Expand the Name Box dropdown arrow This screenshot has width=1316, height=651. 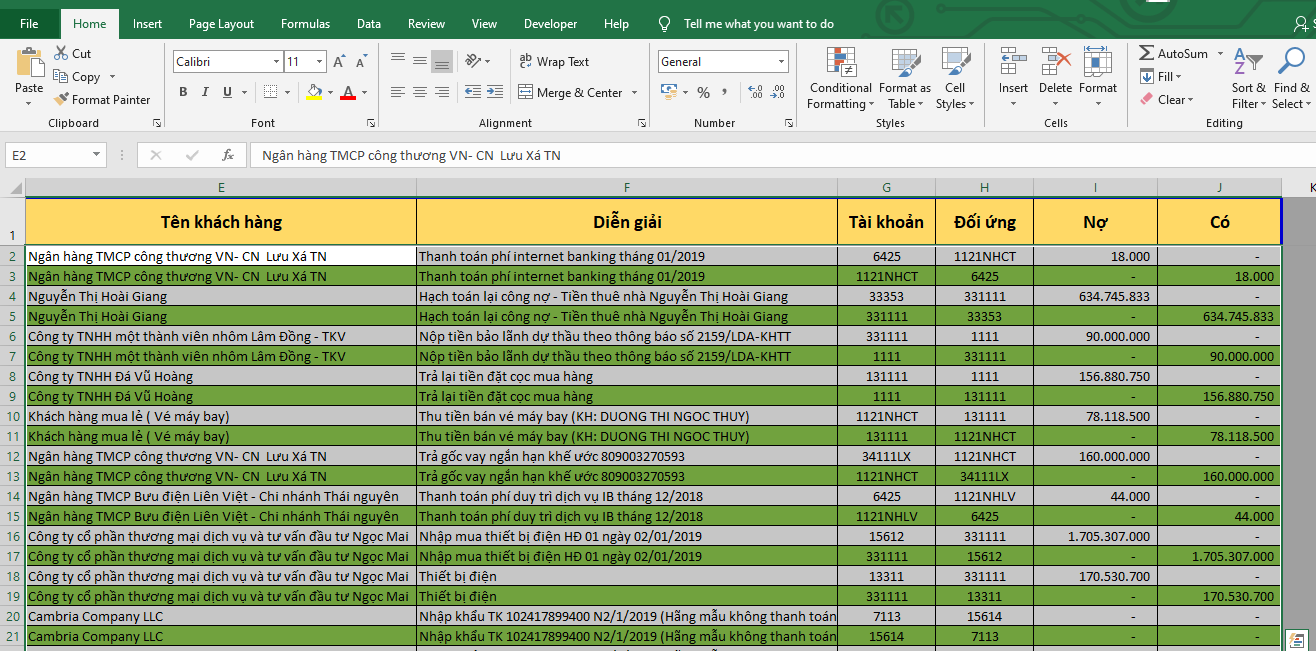(x=97, y=155)
